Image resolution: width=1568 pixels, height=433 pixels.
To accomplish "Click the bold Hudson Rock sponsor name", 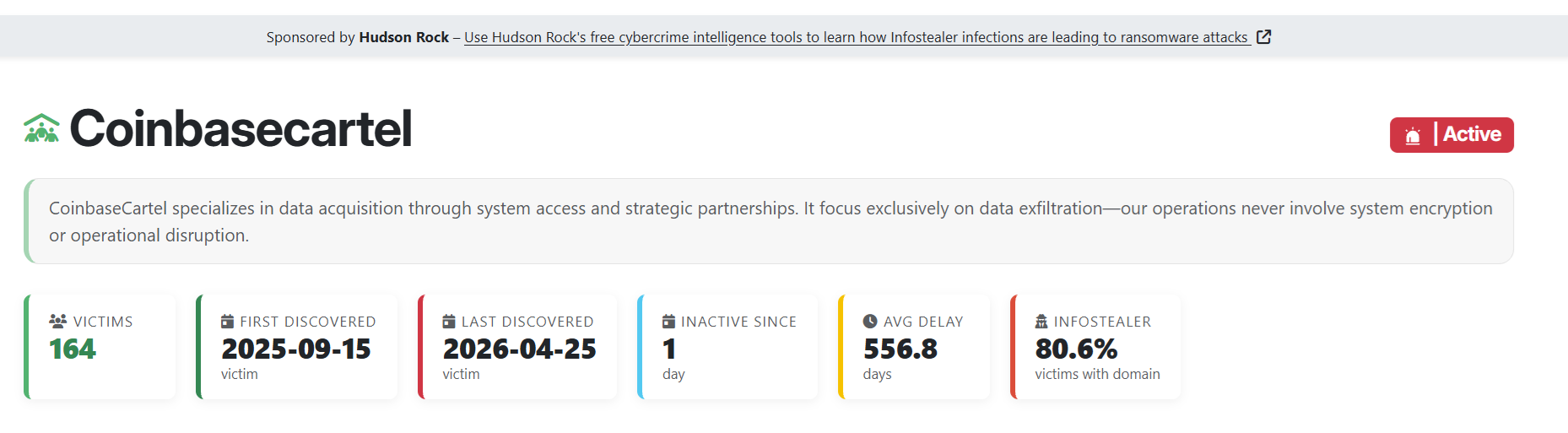I will (403, 37).
